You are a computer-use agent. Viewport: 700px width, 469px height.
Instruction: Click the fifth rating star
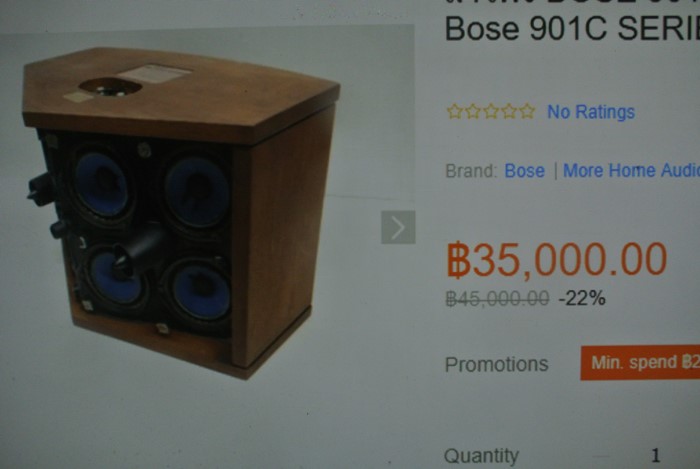[x=527, y=111]
